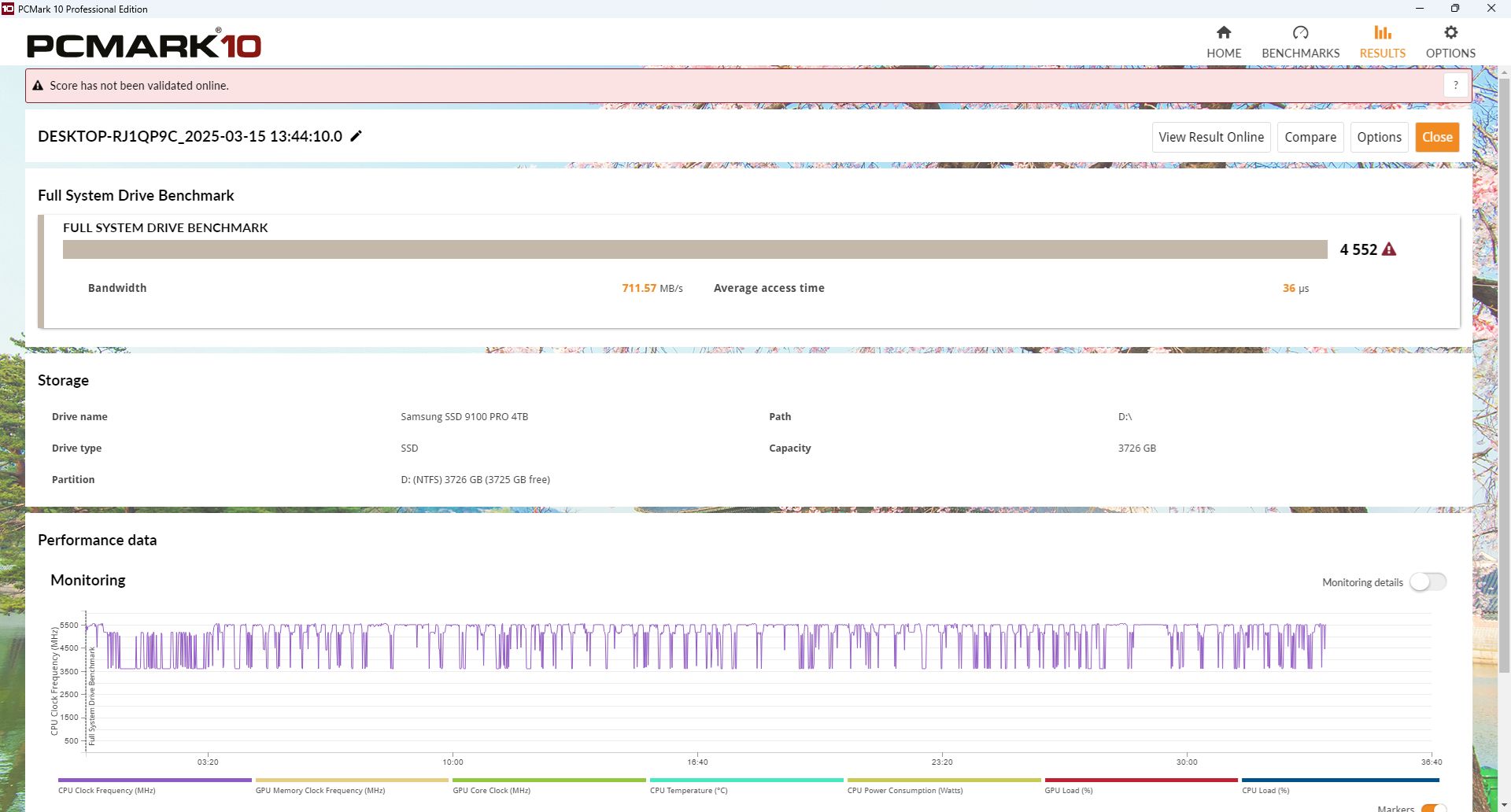
Task: Click the drive name Samsung SSD 9100 PRO 4TB
Action: 464,416
